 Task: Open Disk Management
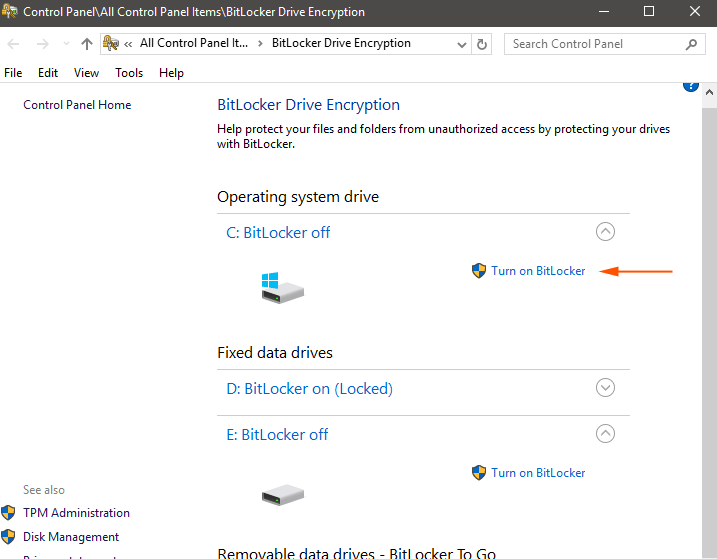pyautogui.click(x=71, y=537)
